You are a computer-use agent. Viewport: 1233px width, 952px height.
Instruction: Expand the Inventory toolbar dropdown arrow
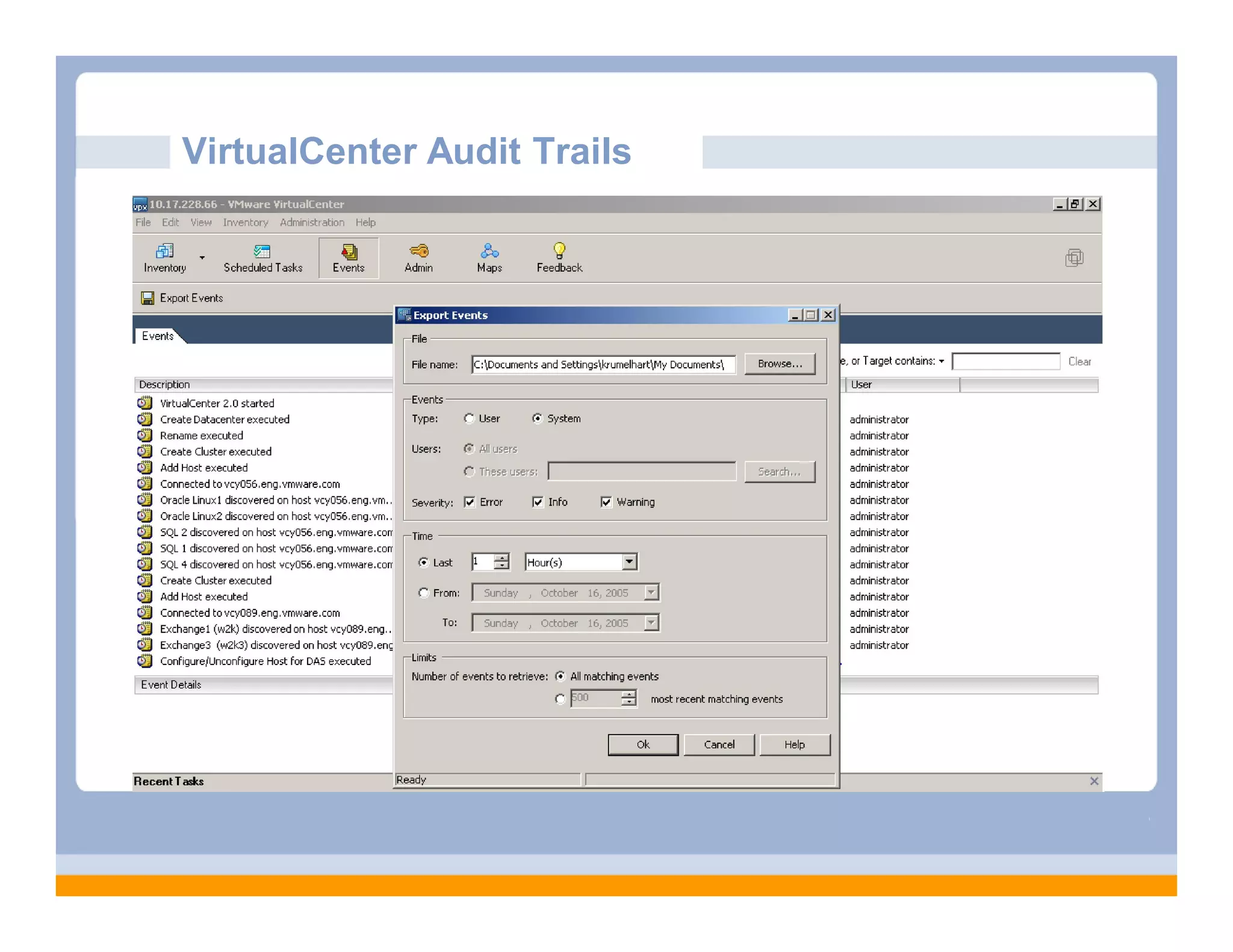click(202, 258)
